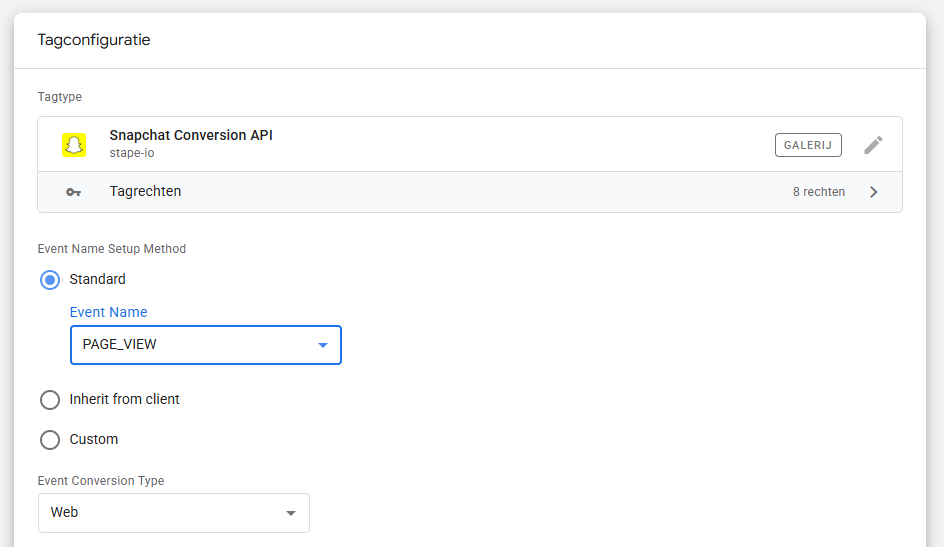This screenshot has width=944, height=547.
Task: Click the pencil edit icon for tag type
Action: [x=873, y=145]
